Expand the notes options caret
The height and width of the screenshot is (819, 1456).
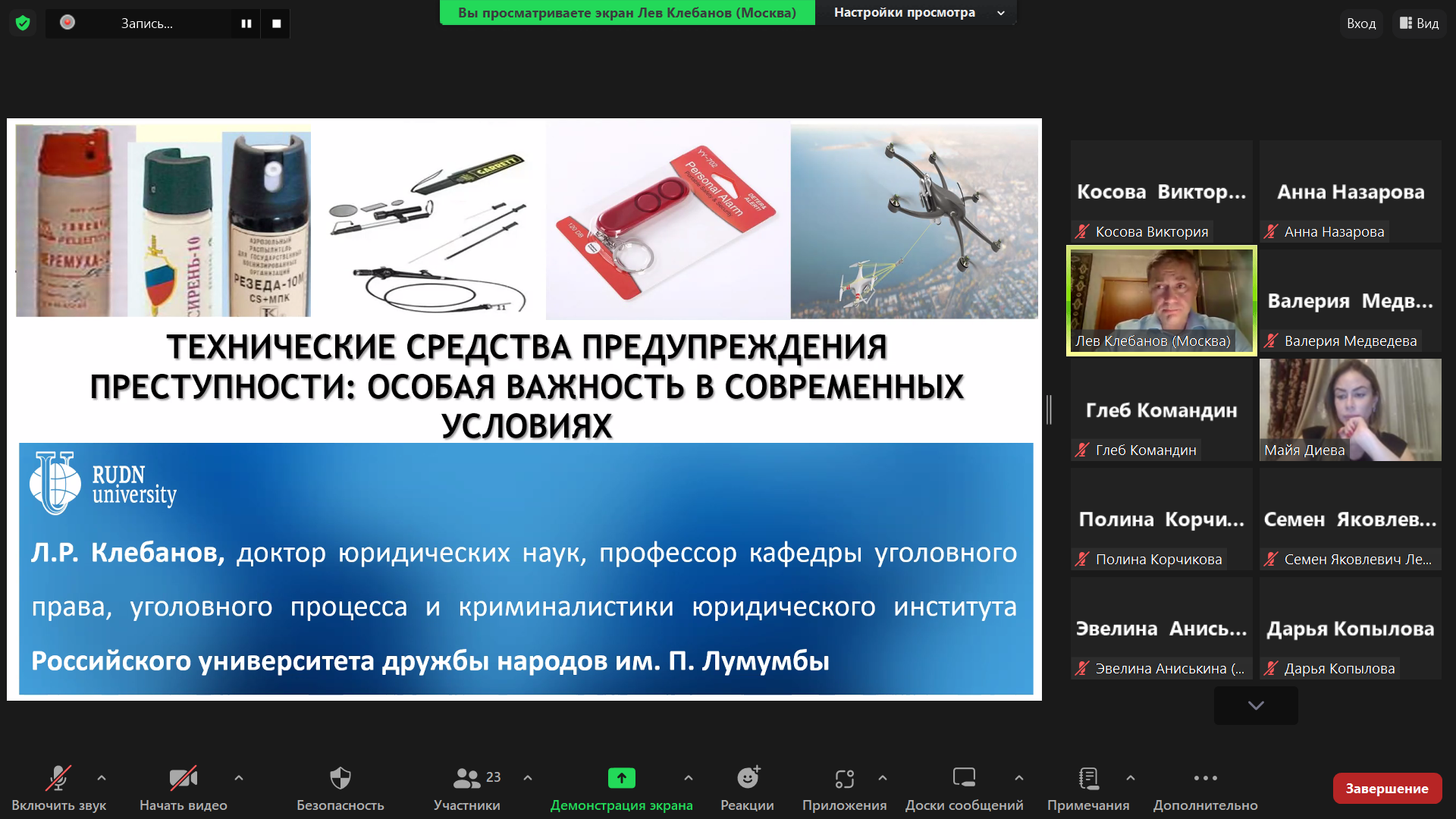1131,777
